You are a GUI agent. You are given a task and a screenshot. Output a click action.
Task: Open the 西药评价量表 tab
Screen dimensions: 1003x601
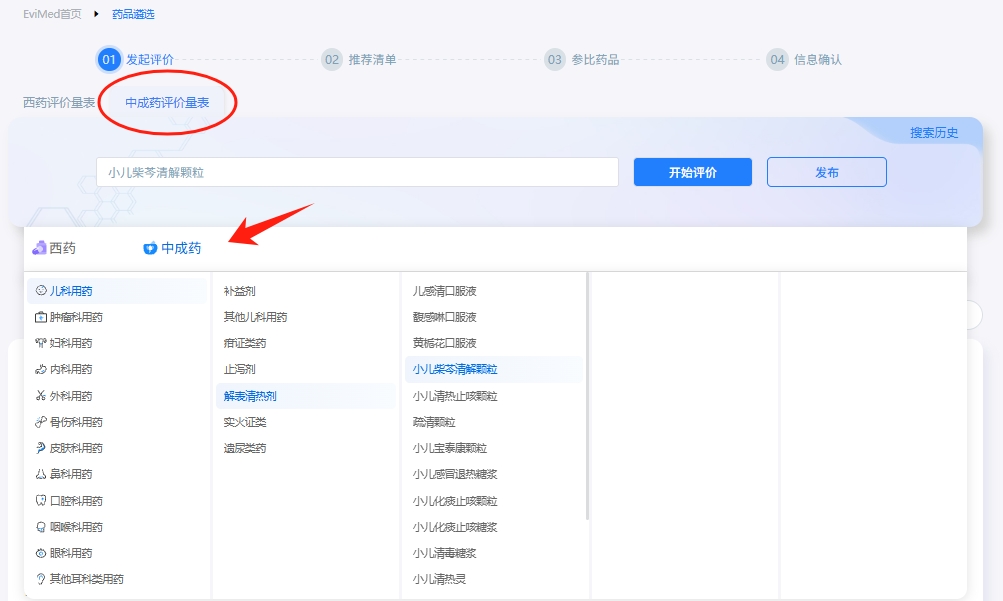(x=59, y=102)
